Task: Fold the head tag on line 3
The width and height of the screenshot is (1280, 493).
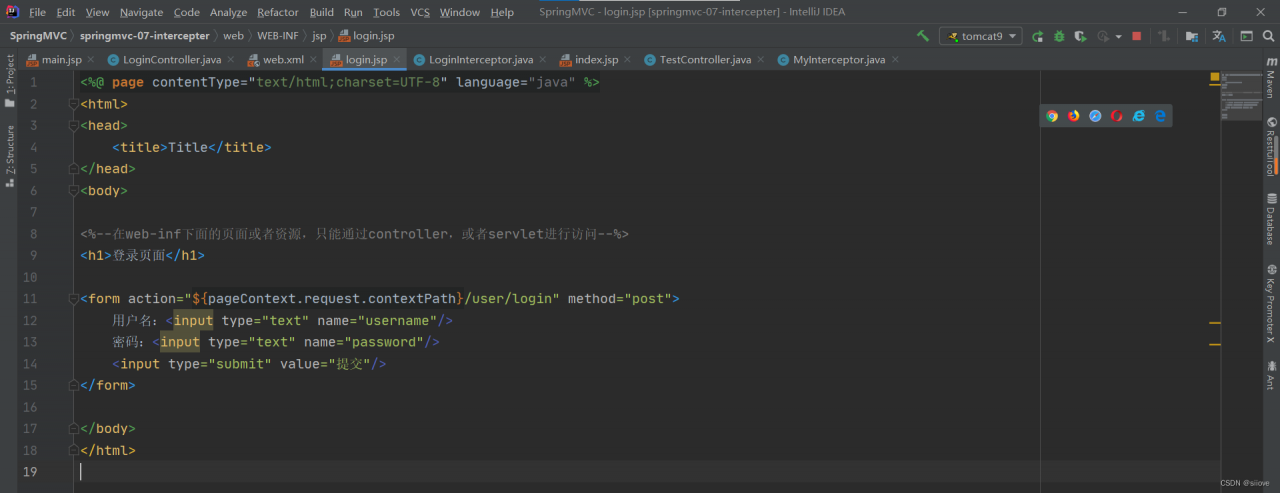Action: tap(73, 126)
